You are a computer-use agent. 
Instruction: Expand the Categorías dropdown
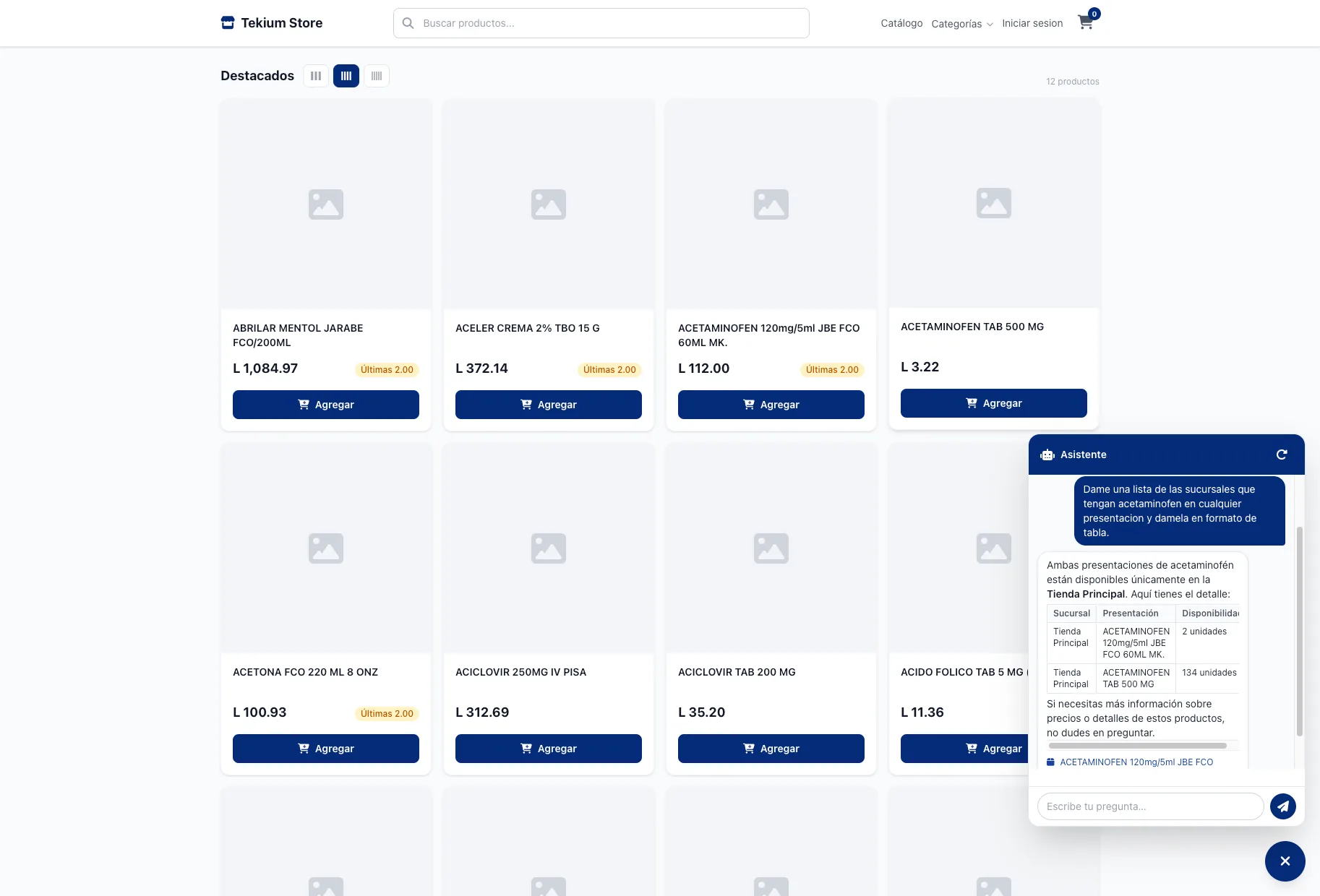(962, 24)
